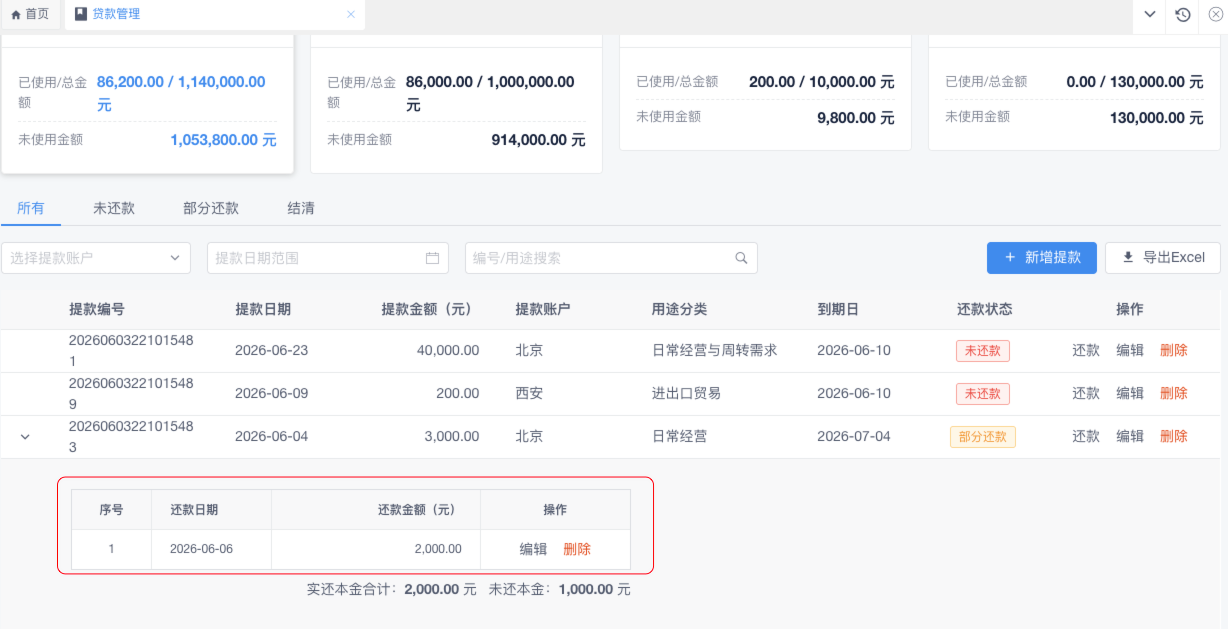Open the tab list dropdown chevron
Viewport: 1228px width, 629px height.
pyautogui.click(x=1150, y=15)
